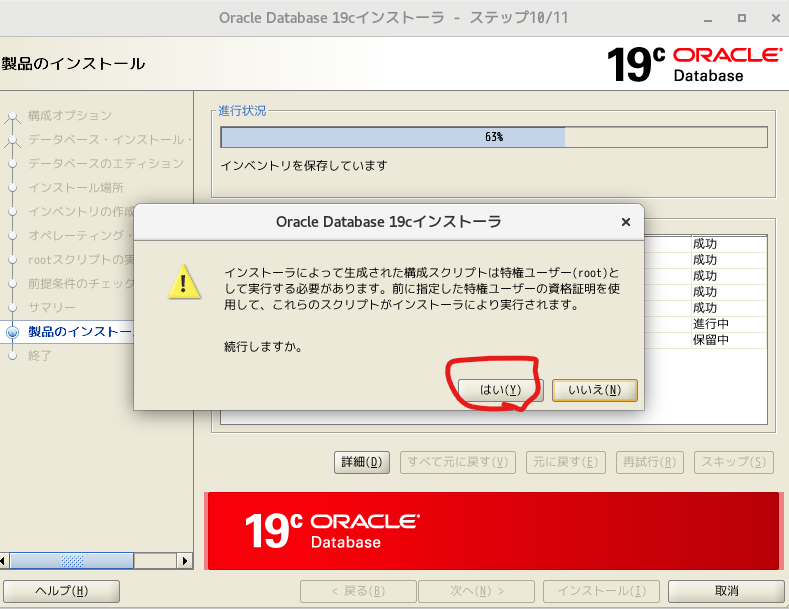Click the active step radio marker for 製品のインストール

[13, 332]
